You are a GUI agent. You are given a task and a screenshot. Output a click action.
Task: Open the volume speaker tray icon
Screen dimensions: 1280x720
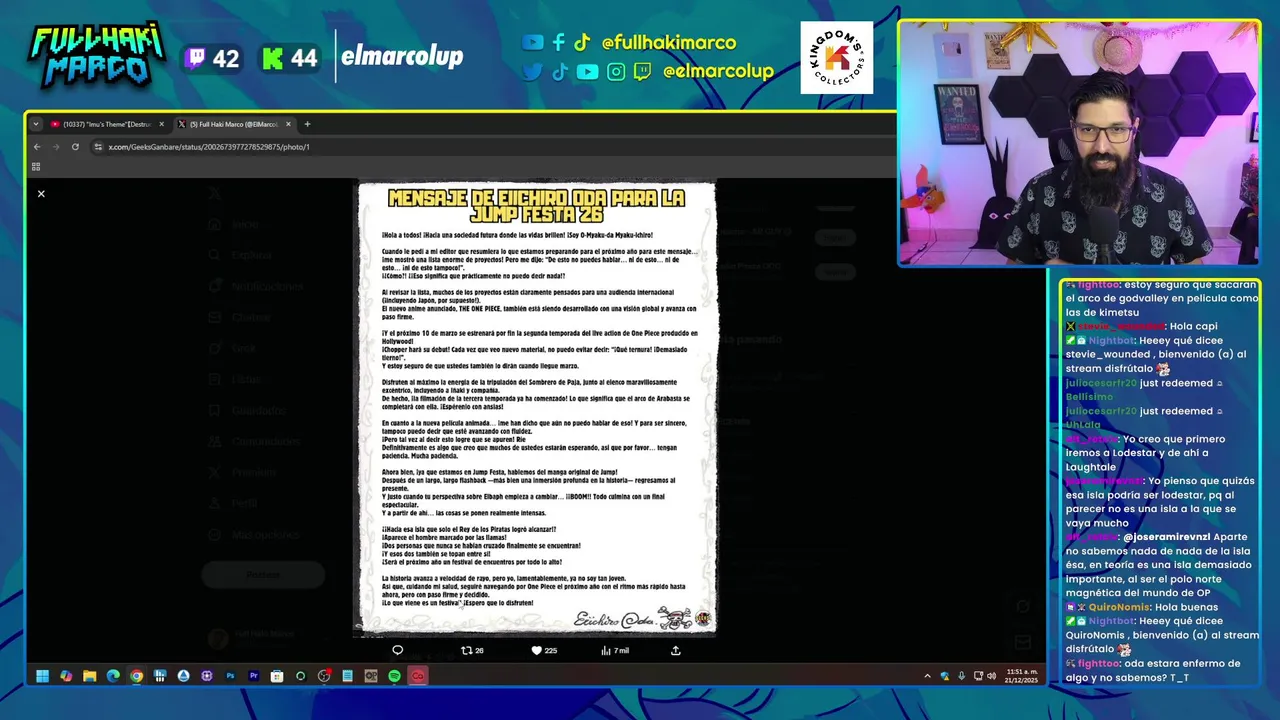pyautogui.click(x=991, y=676)
